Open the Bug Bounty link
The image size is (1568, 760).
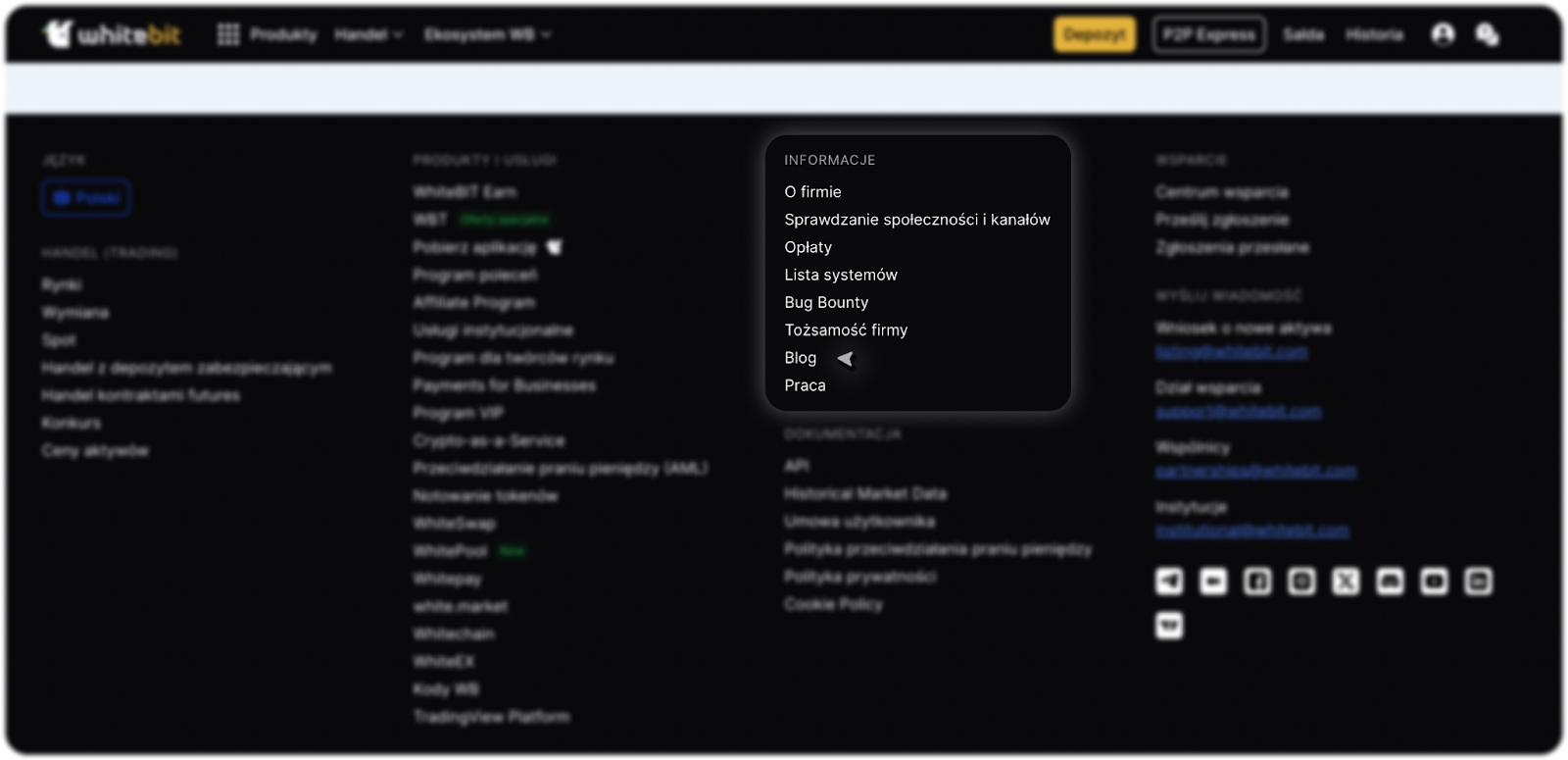point(826,302)
